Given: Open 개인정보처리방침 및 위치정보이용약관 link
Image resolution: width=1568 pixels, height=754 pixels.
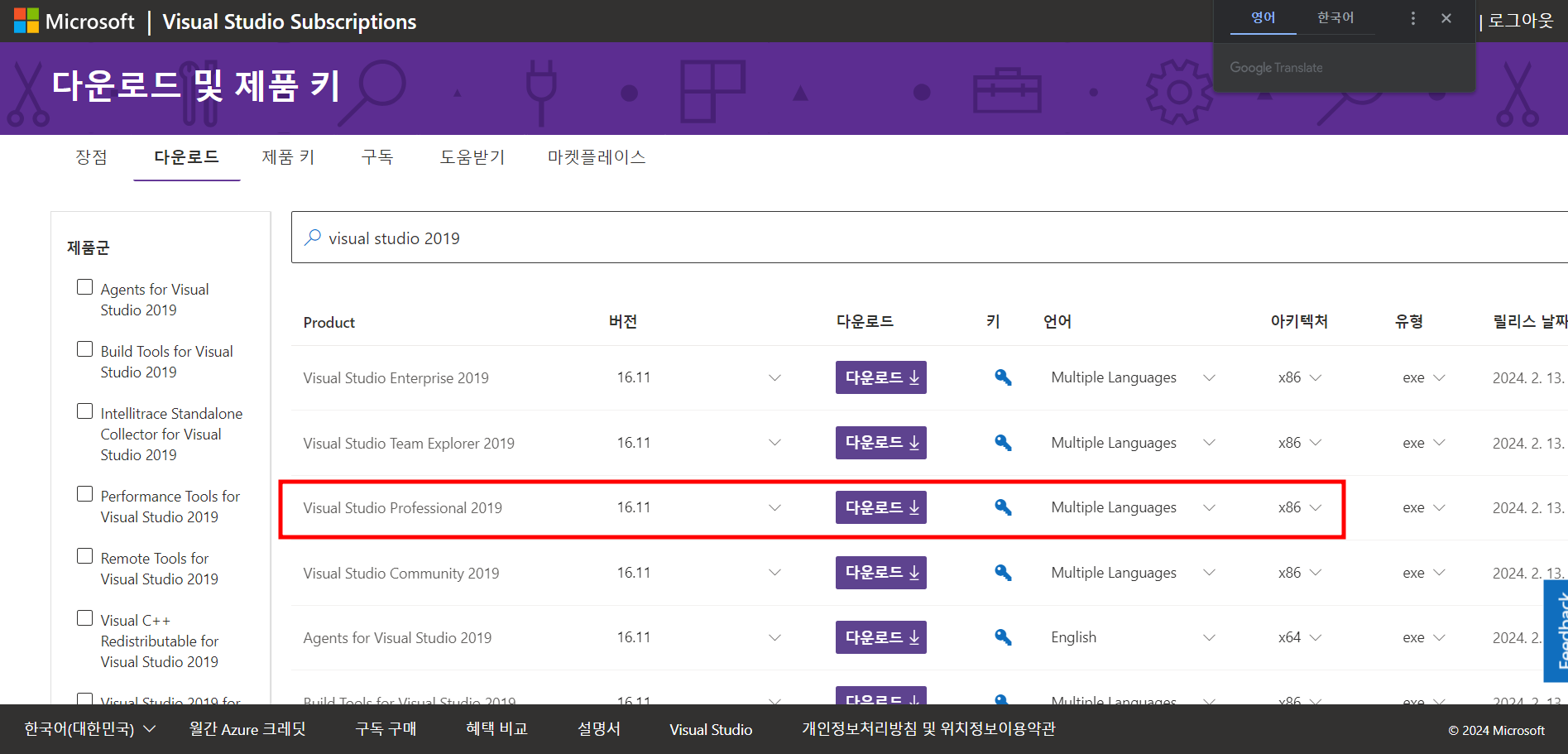Looking at the screenshot, I should [x=928, y=729].
